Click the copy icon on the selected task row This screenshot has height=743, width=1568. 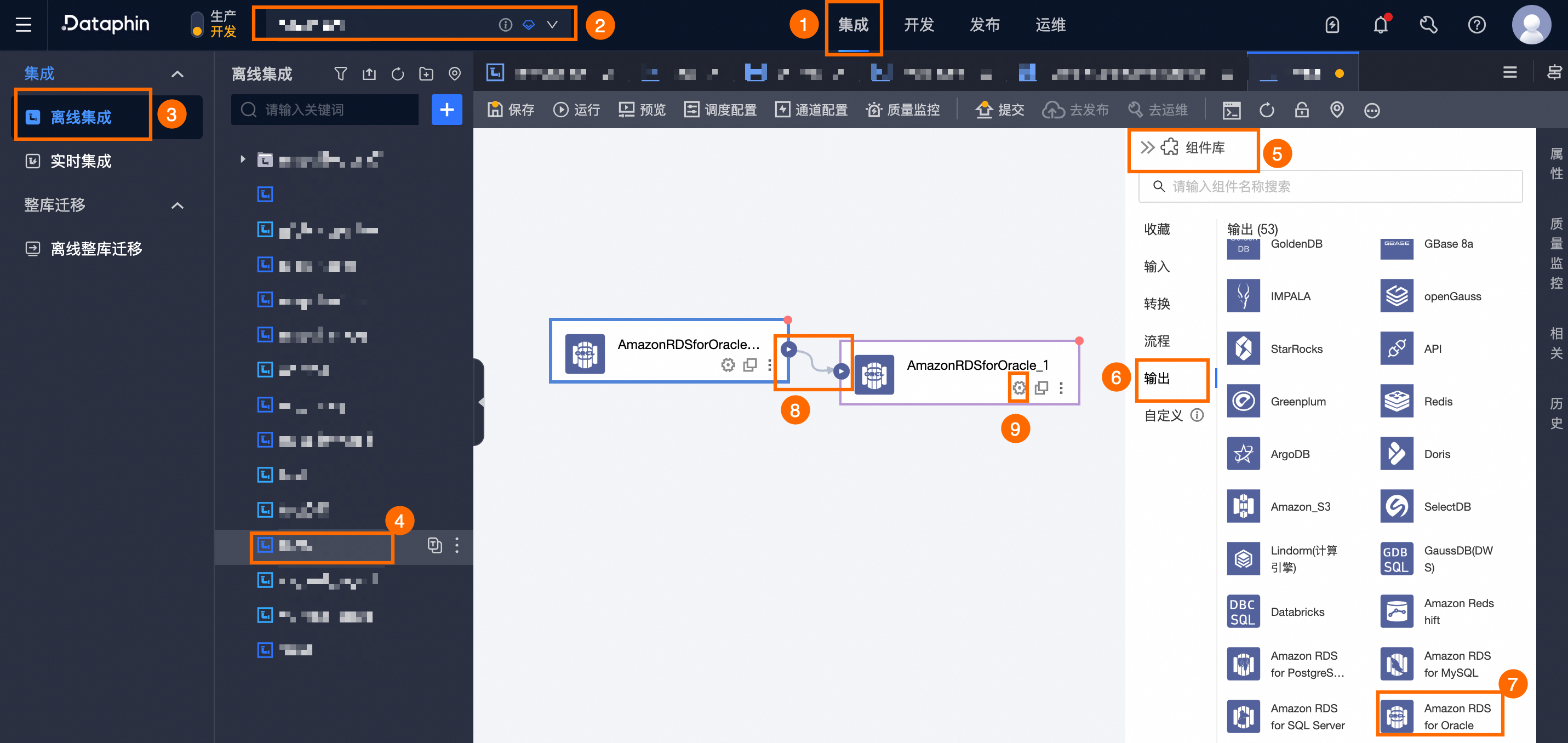(434, 545)
